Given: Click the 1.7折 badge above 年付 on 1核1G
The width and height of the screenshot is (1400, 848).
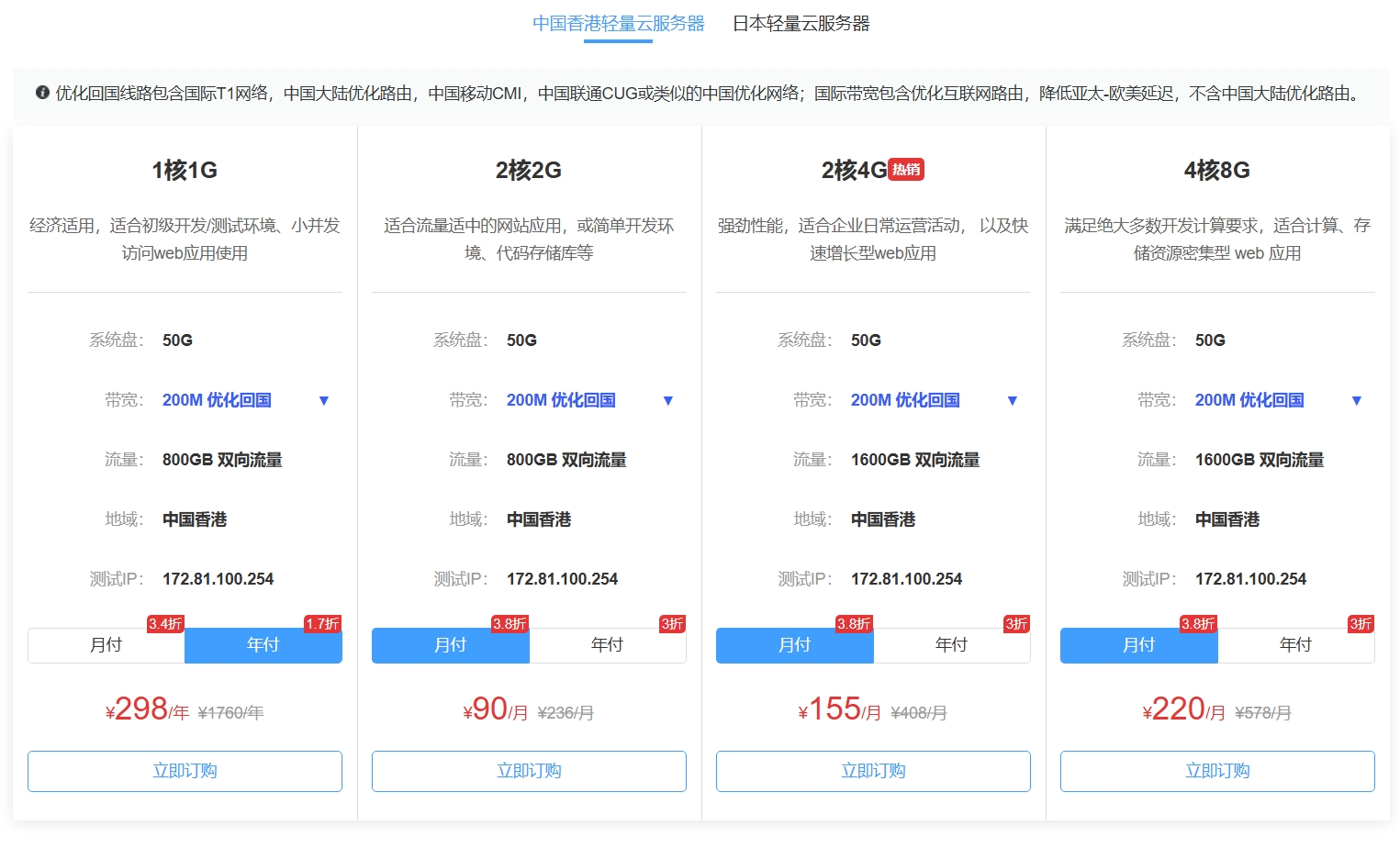Looking at the screenshot, I should coord(322,623).
